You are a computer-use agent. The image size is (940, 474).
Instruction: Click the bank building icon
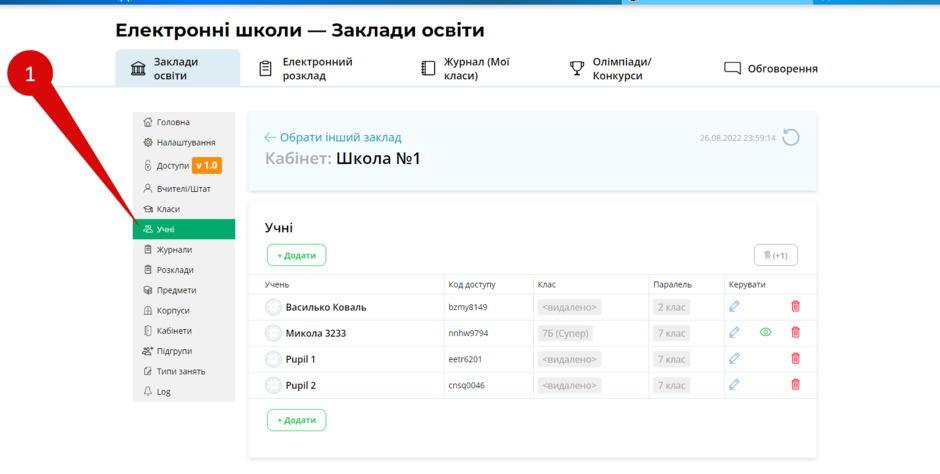138,68
